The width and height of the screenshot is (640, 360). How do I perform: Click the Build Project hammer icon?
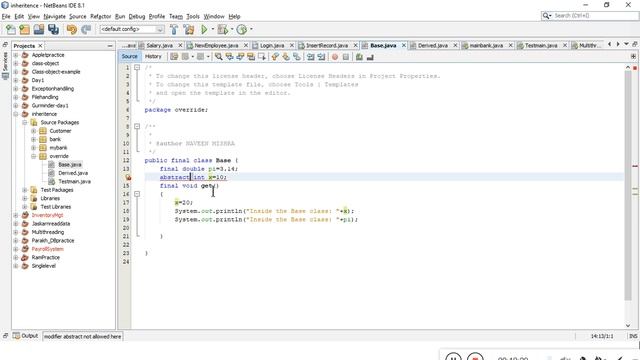(174, 29)
